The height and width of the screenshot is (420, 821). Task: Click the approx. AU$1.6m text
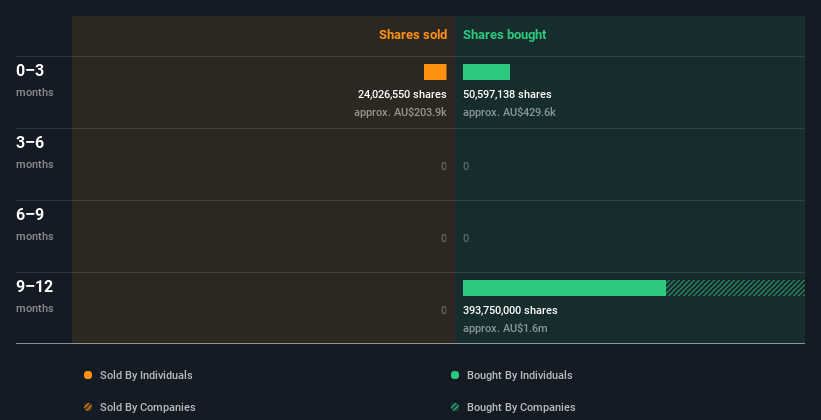505,328
